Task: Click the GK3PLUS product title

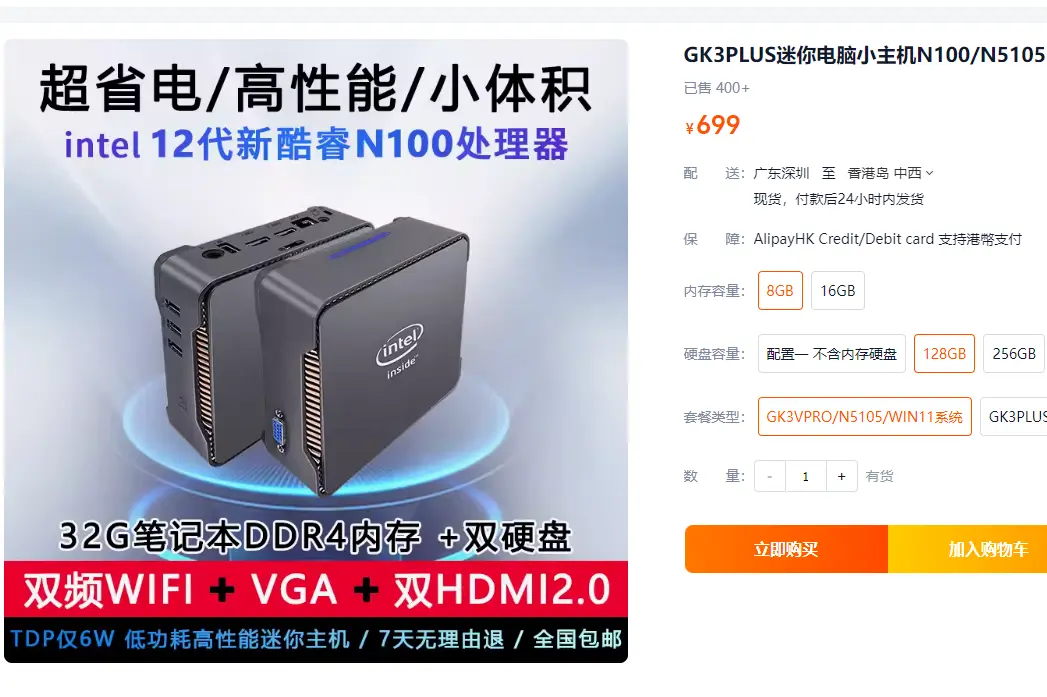Action: pos(865,55)
